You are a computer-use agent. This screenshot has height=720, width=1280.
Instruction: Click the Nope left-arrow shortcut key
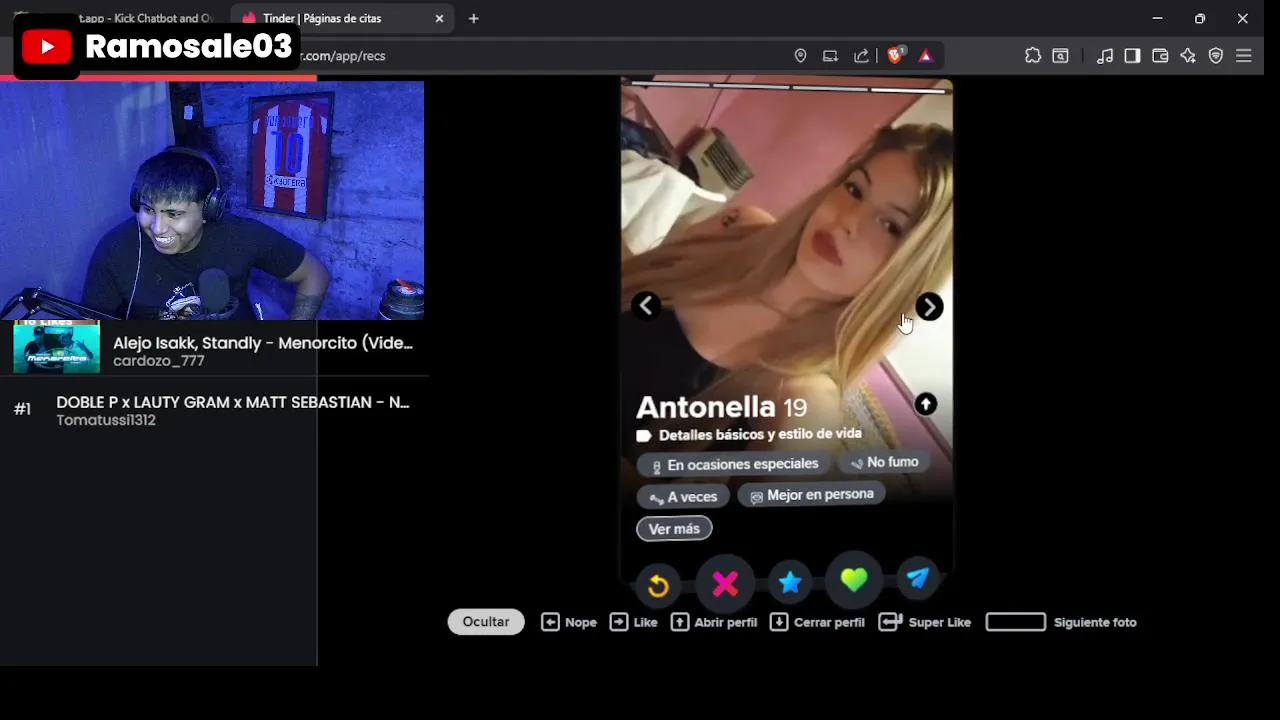pos(550,622)
